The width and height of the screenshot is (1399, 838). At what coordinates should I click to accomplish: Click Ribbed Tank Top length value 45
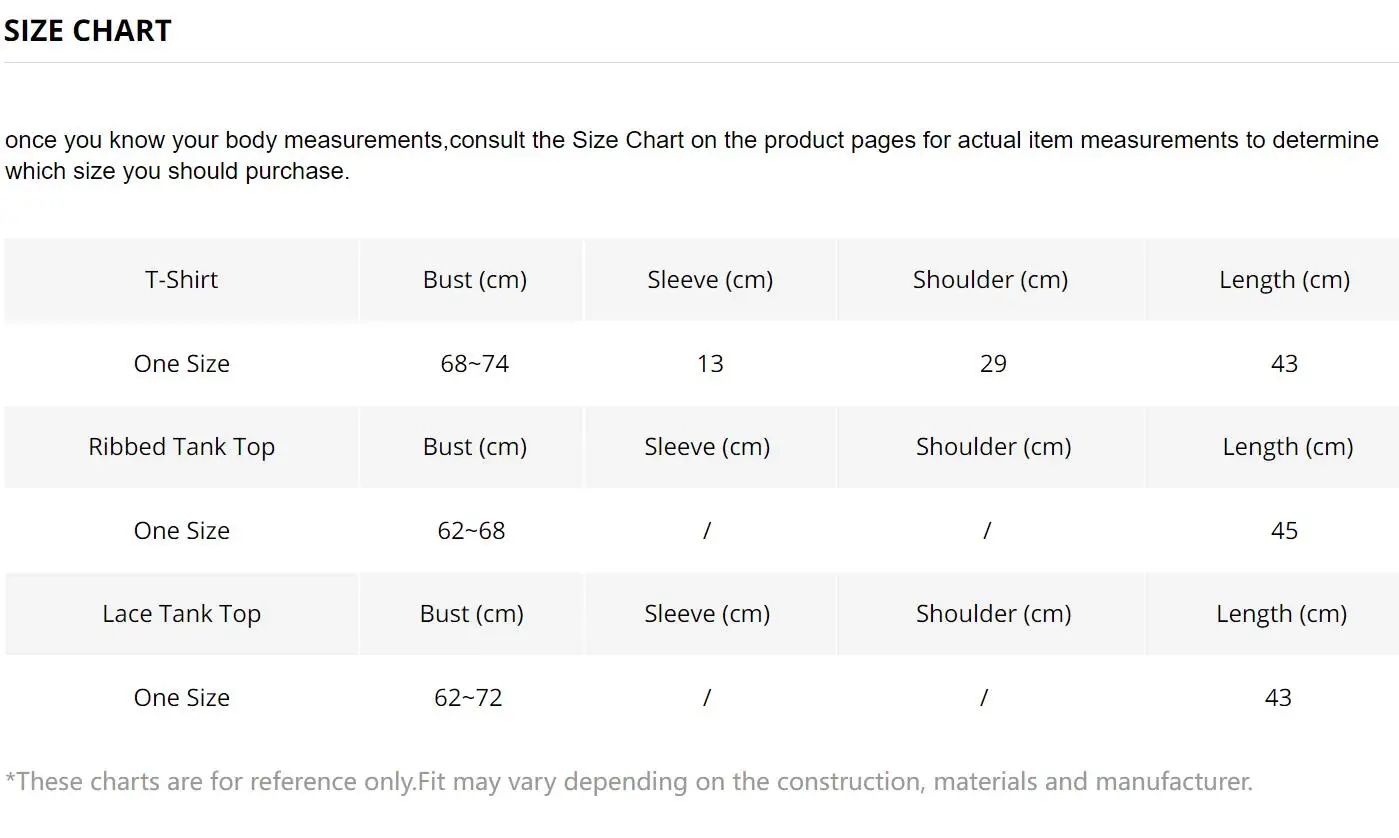(x=1284, y=531)
